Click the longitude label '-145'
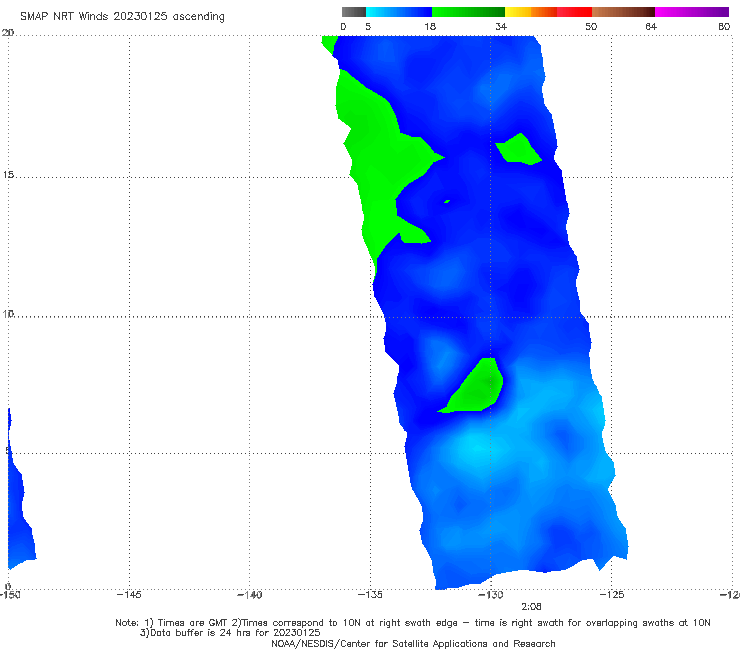740x650 pixels. pos(129,595)
